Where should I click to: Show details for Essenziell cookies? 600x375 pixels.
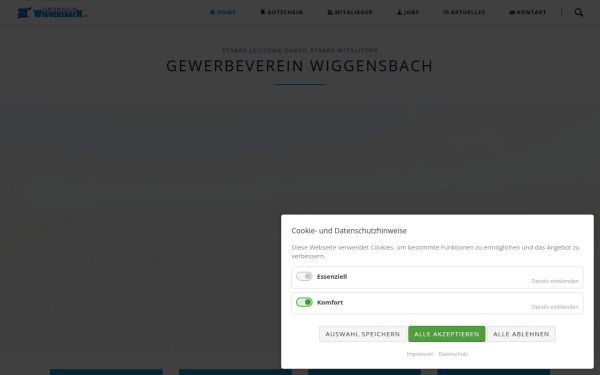tap(555, 281)
